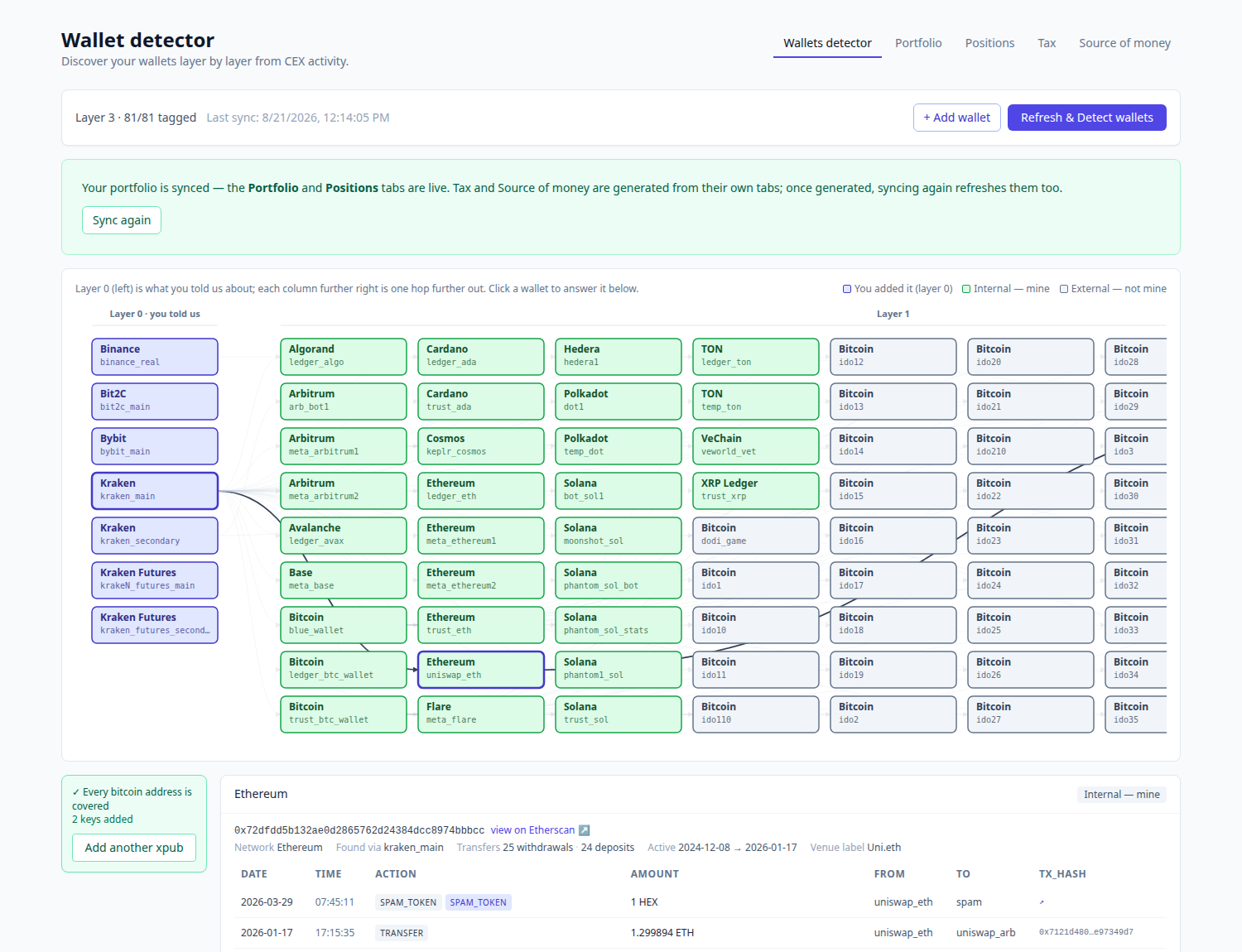
Task: Click the TX_HASH column header
Action: tap(1062, 874)
